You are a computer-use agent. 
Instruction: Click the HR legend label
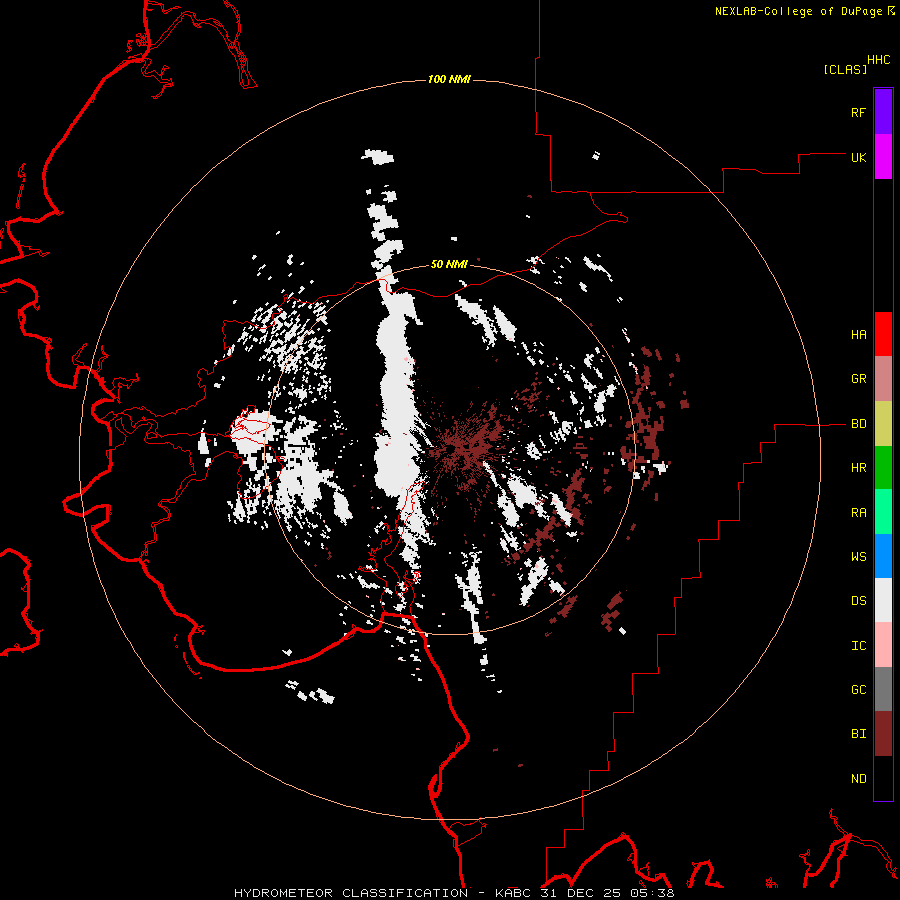(858, 468)
